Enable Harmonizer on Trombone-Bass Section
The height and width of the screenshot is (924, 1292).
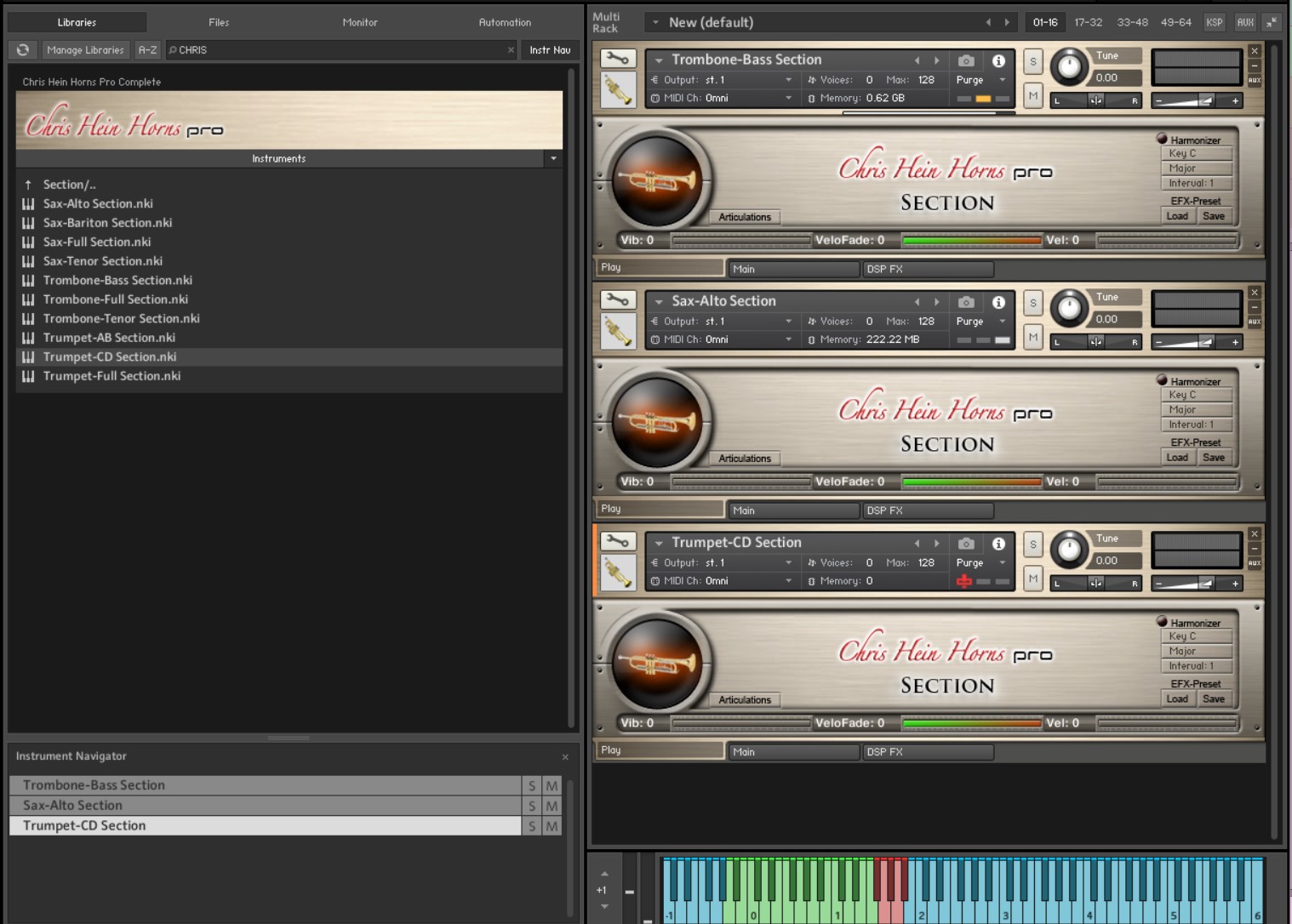1162,139
